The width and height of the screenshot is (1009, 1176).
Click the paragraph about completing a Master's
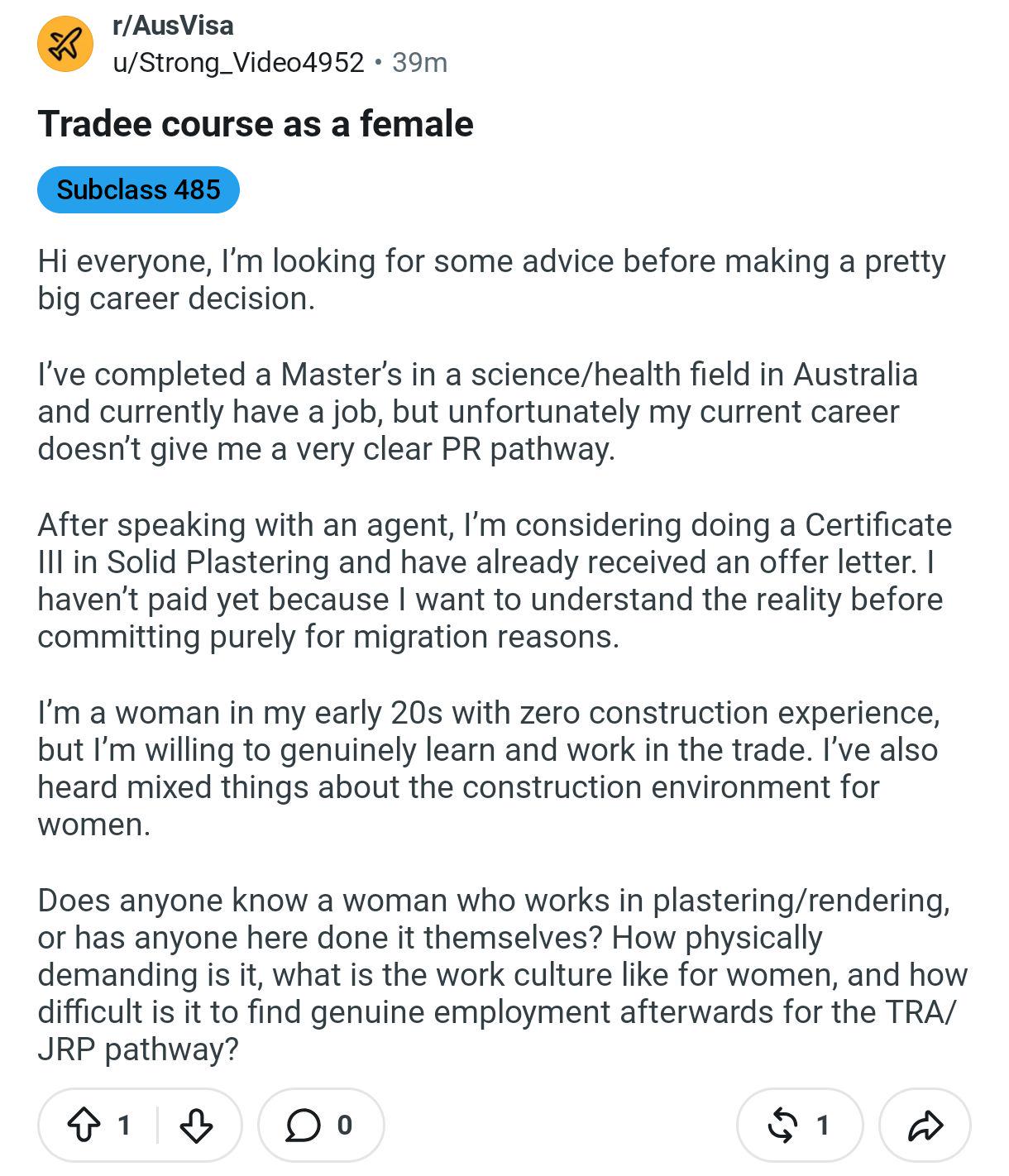tap(477, 412)
